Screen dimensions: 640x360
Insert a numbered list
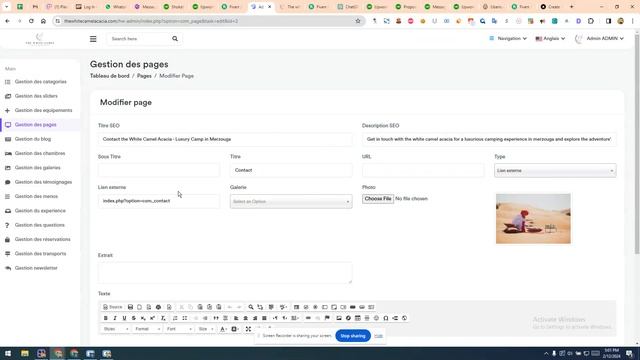click(175, 318)
